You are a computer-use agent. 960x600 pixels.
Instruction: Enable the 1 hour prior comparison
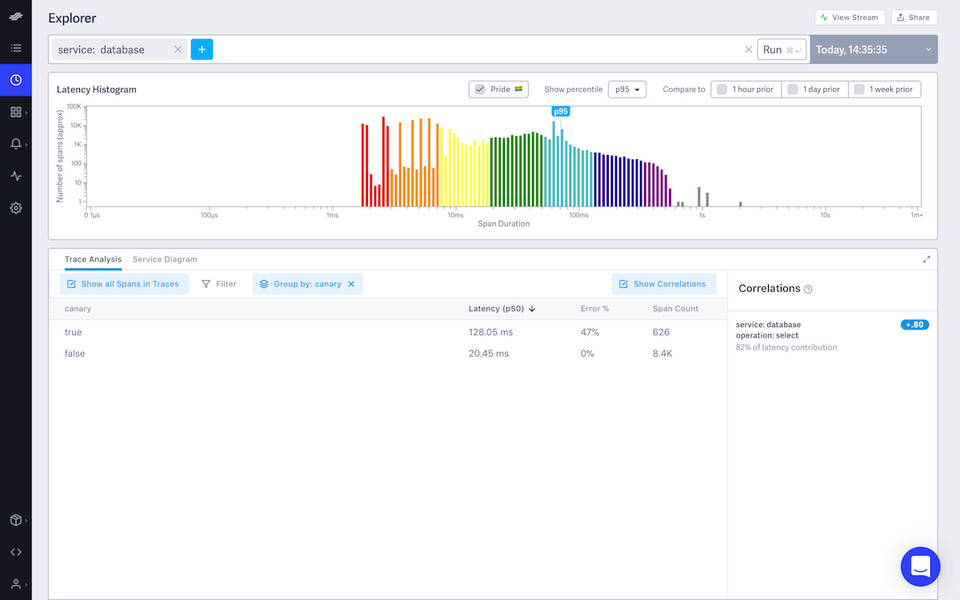coord(745,89)
